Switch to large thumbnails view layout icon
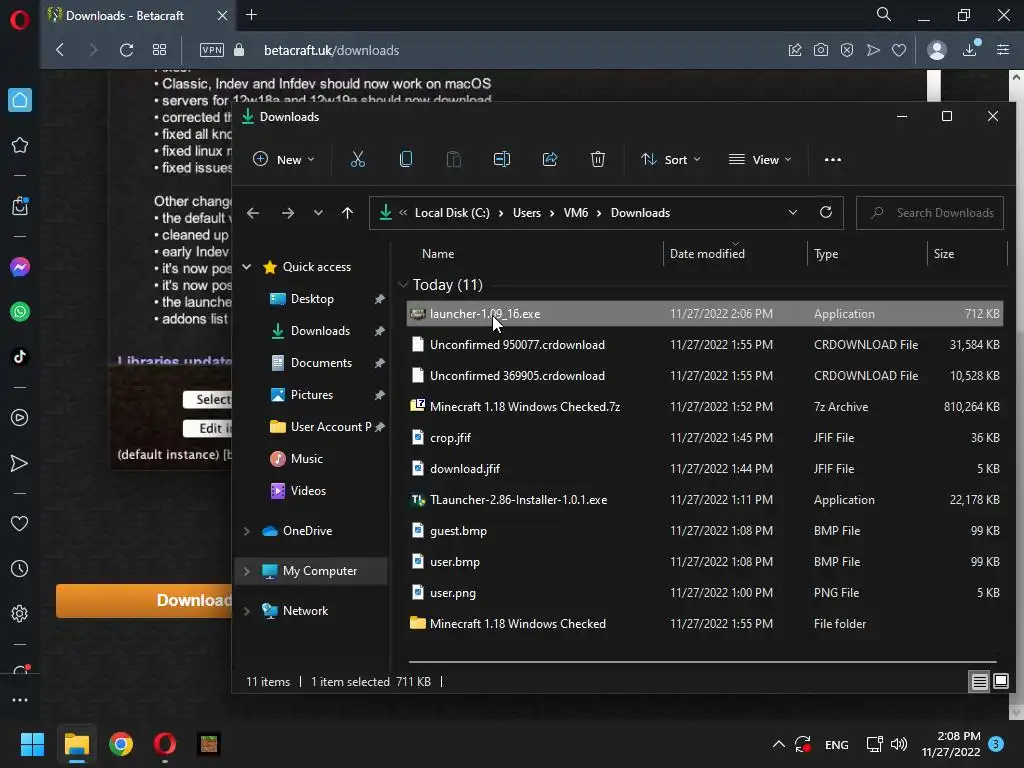The width and height of the screenshot is (1024, 768). tap(1000, 682)
